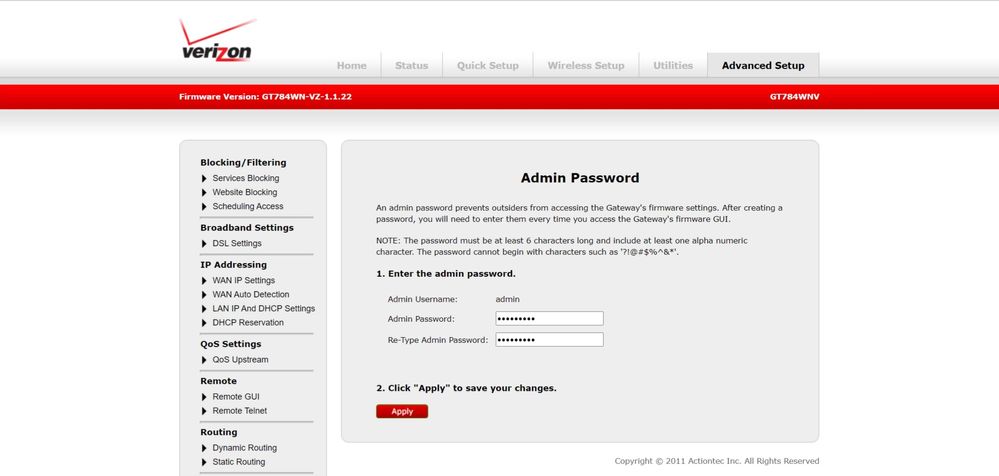Go to the Quick Setup tab

[488, 66]
